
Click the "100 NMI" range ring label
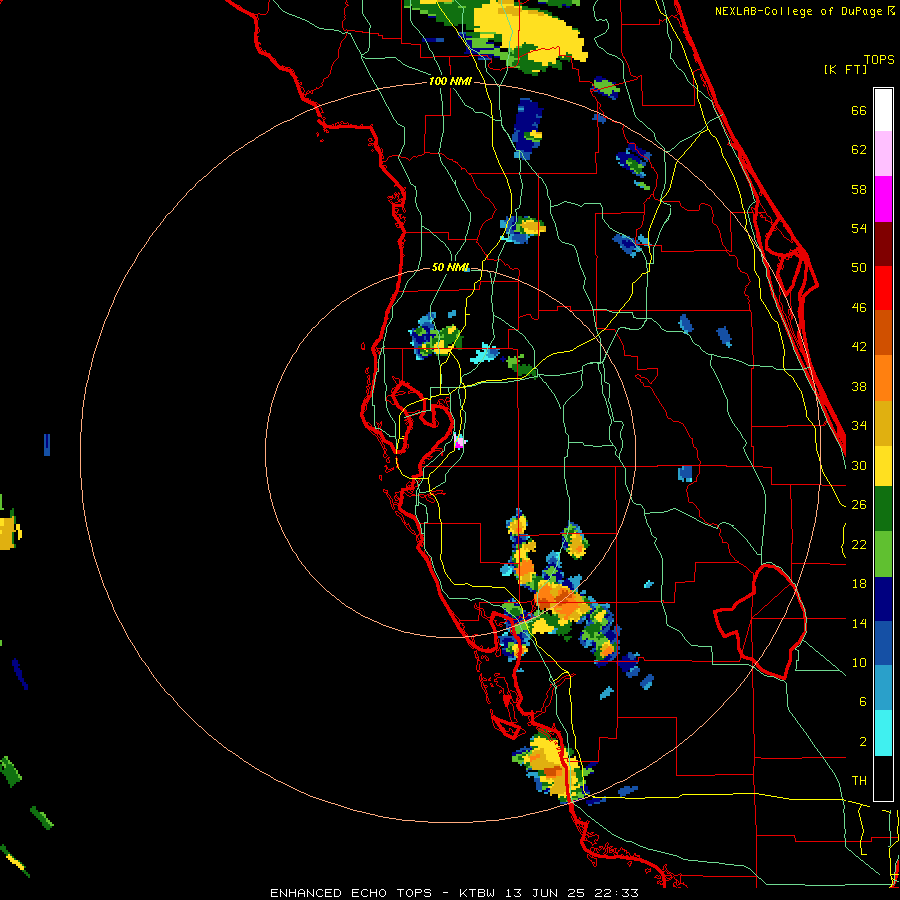point(450,81)
